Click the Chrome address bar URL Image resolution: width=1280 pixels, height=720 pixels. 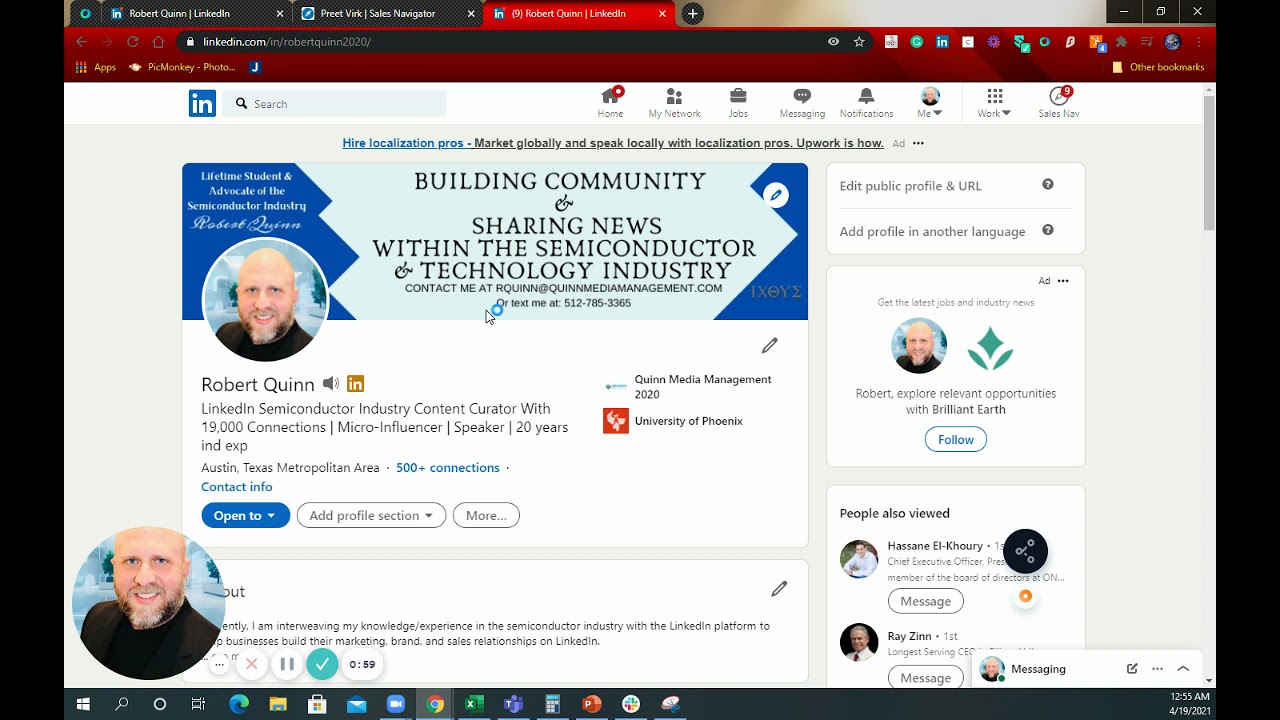pos(286,42)
